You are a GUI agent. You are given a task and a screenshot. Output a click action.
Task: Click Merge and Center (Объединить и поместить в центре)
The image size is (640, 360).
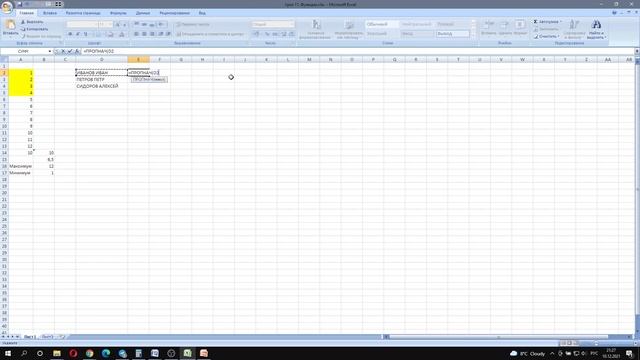(210, 34)
